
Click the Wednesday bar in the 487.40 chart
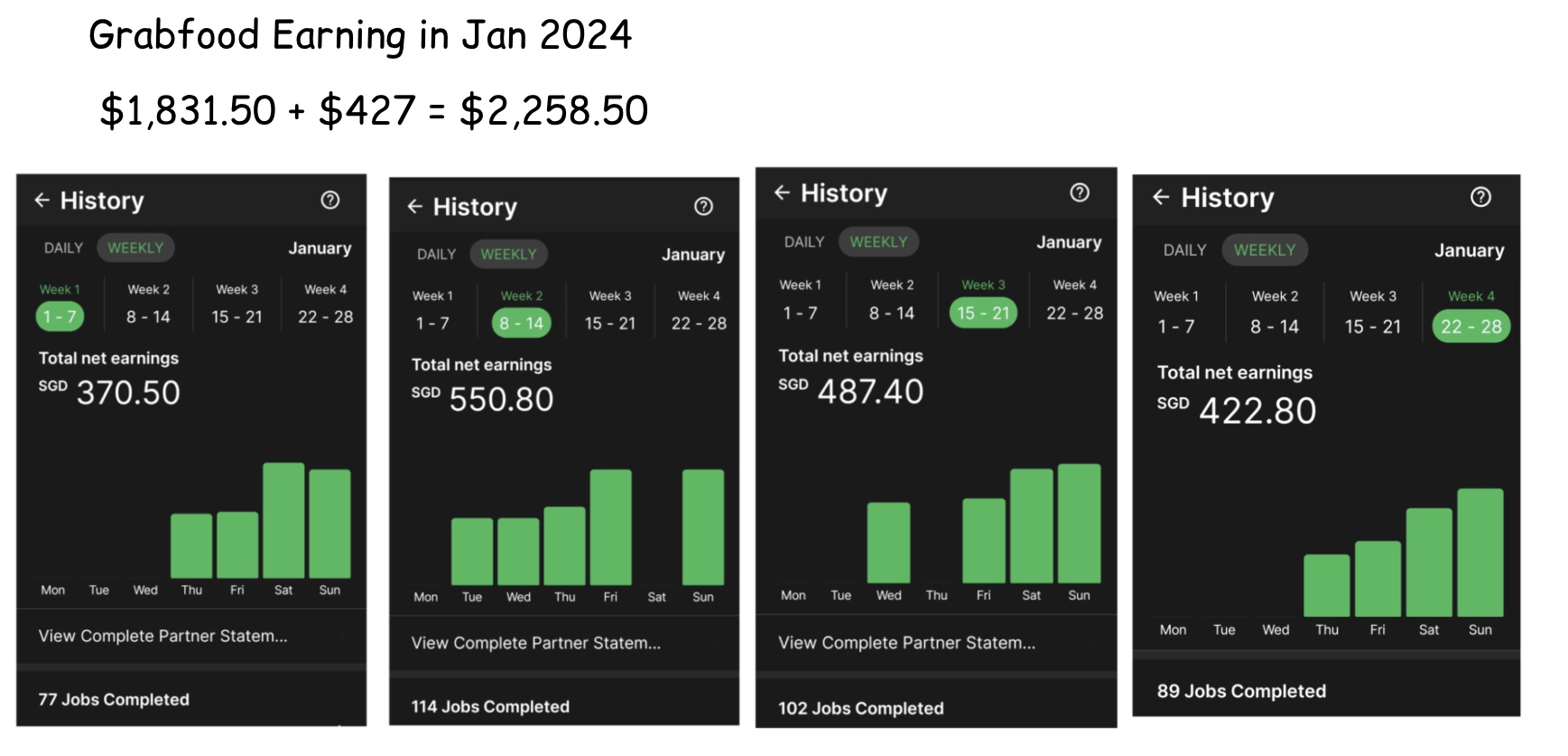[888, 542]
